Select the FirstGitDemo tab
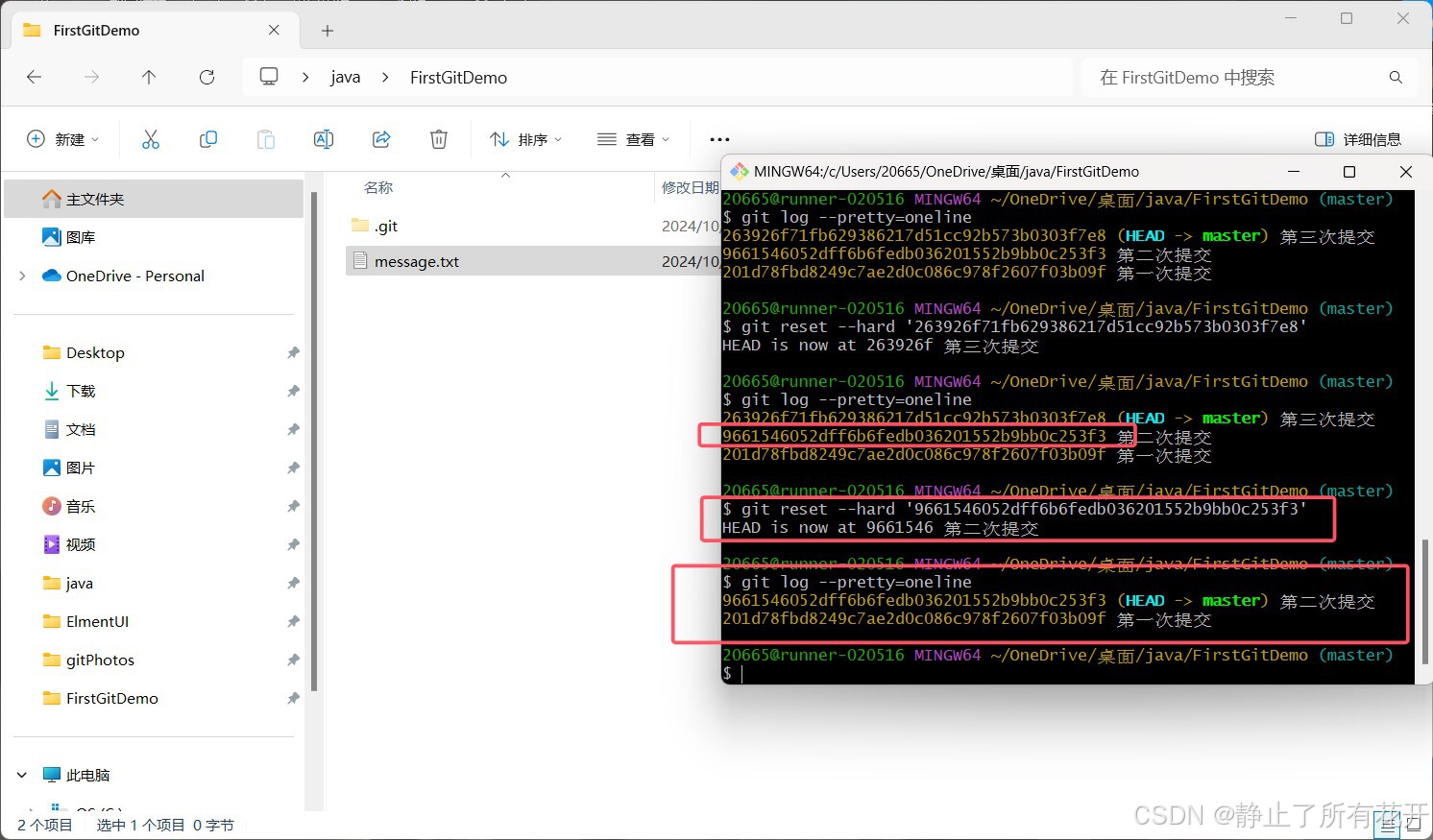 coord(153,31)
